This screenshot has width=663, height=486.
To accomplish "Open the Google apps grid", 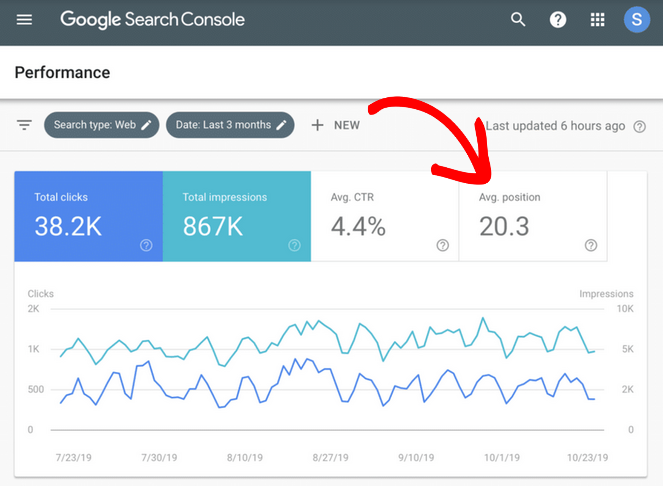I will click(598, 20).
